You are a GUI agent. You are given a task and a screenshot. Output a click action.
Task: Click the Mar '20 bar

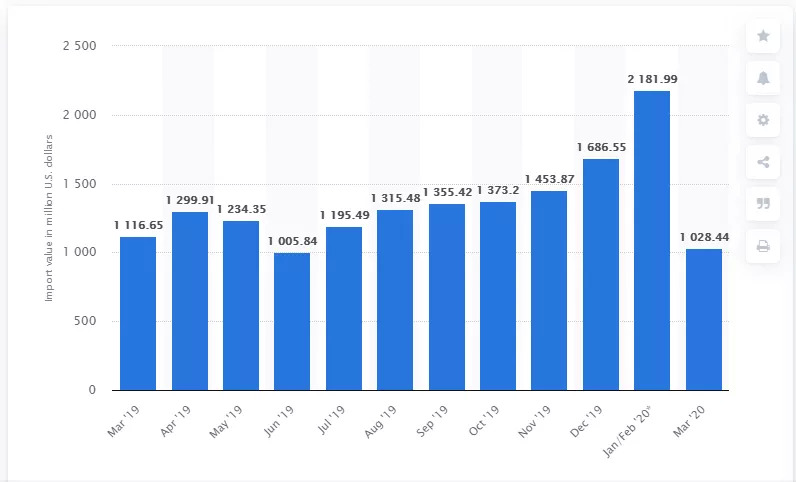(x=703, y=319)
